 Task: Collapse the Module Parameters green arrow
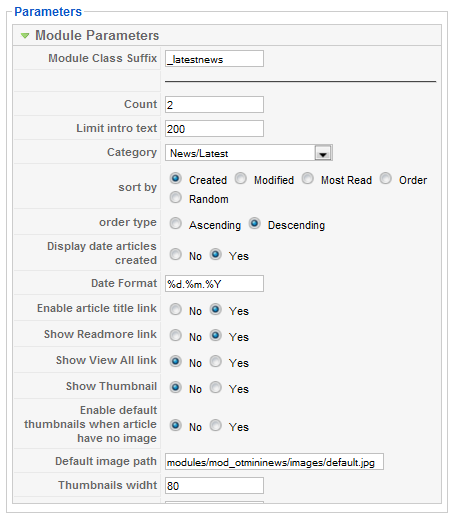(25, 35)
